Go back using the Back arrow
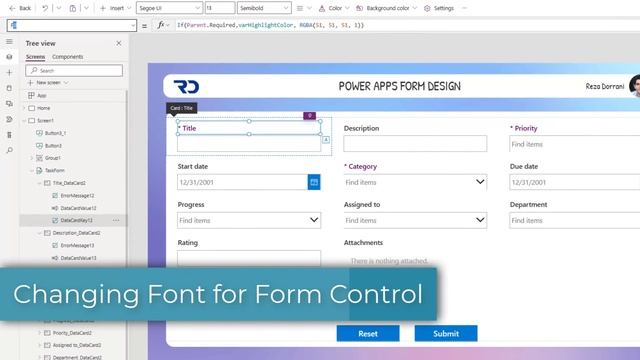The image size is (640, 360). point(20,8)
